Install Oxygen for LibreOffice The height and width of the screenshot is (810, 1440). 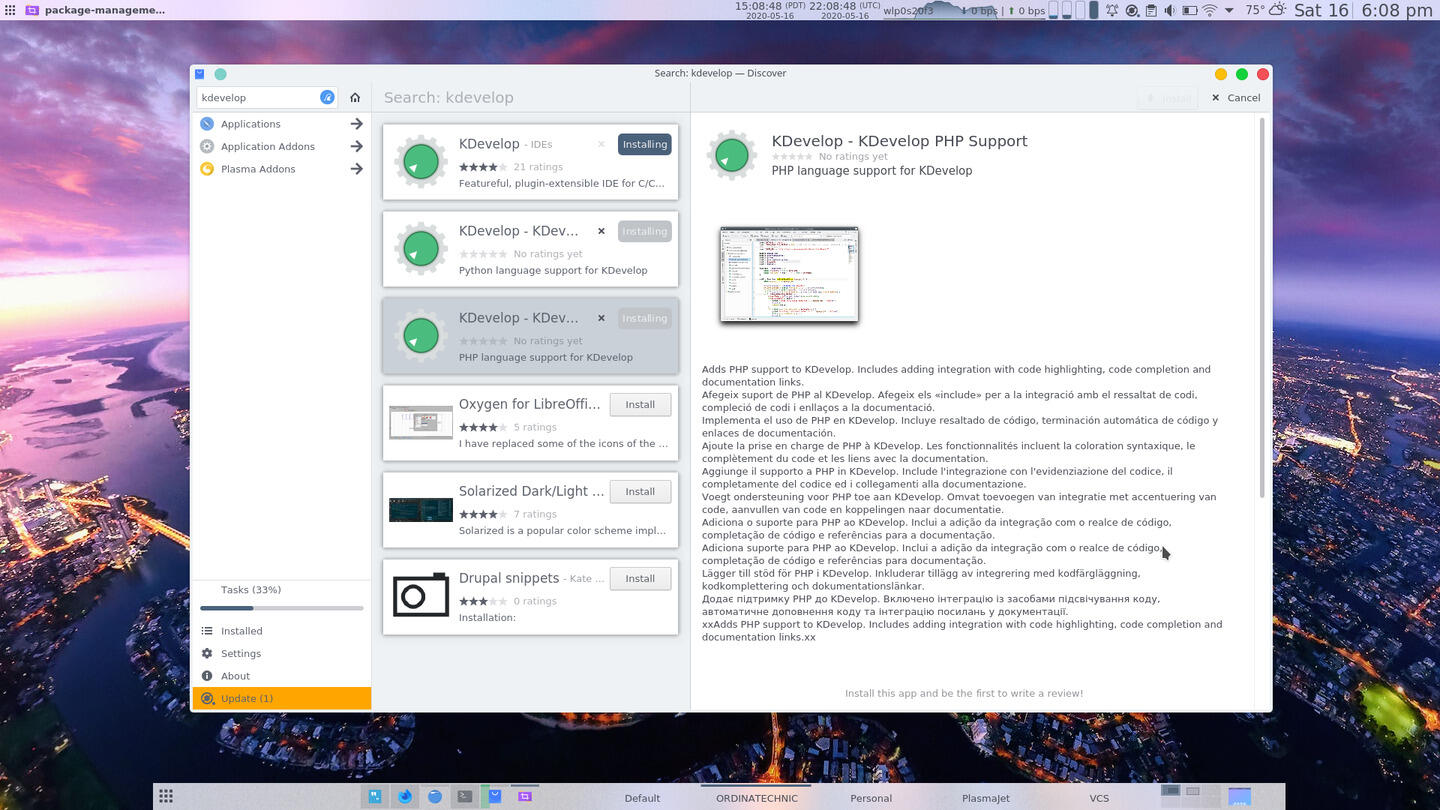tap(640, 405)
